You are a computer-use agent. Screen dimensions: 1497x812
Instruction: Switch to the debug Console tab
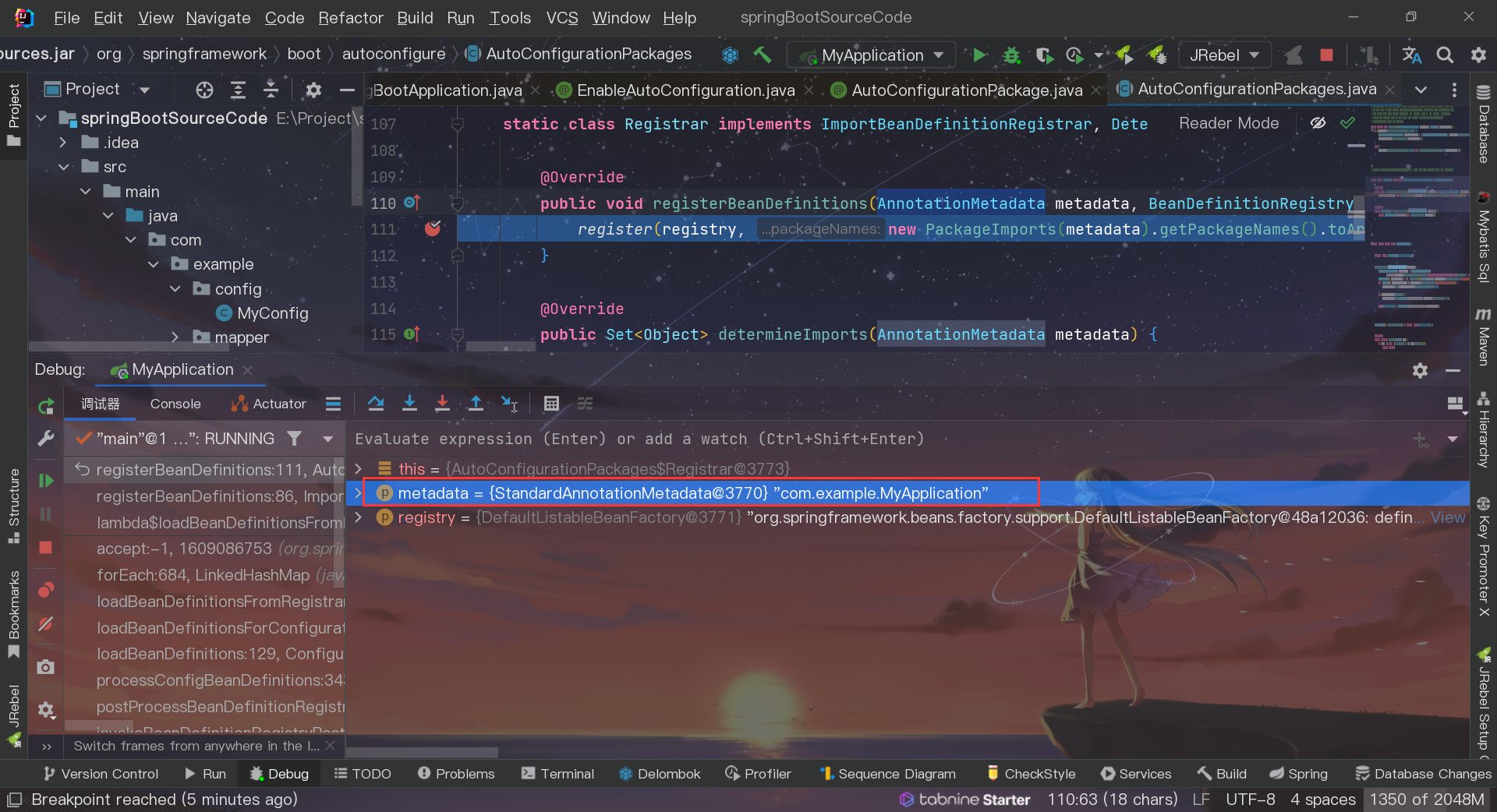point(175,404)
